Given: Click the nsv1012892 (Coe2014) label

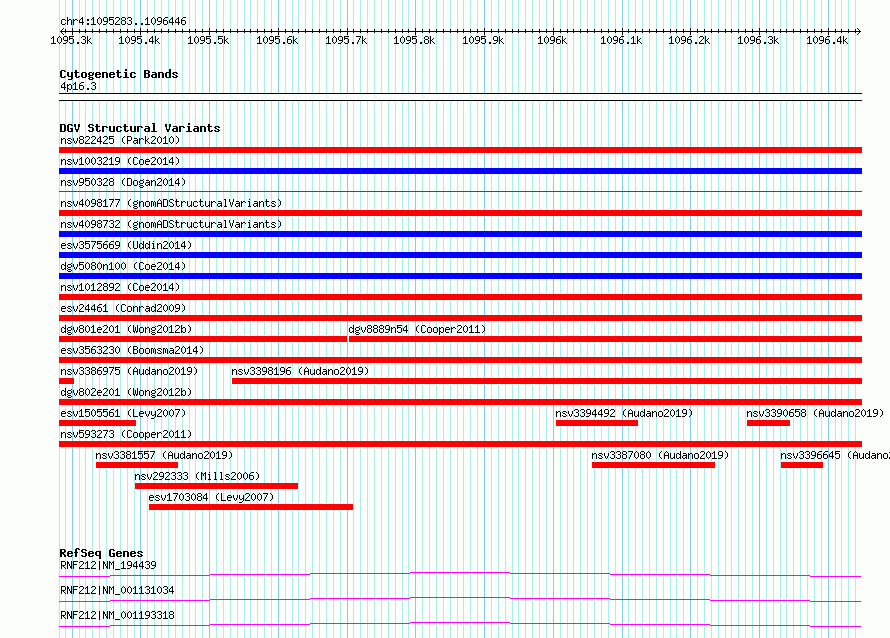Looking at the screenshot, I should pos(120,287).
